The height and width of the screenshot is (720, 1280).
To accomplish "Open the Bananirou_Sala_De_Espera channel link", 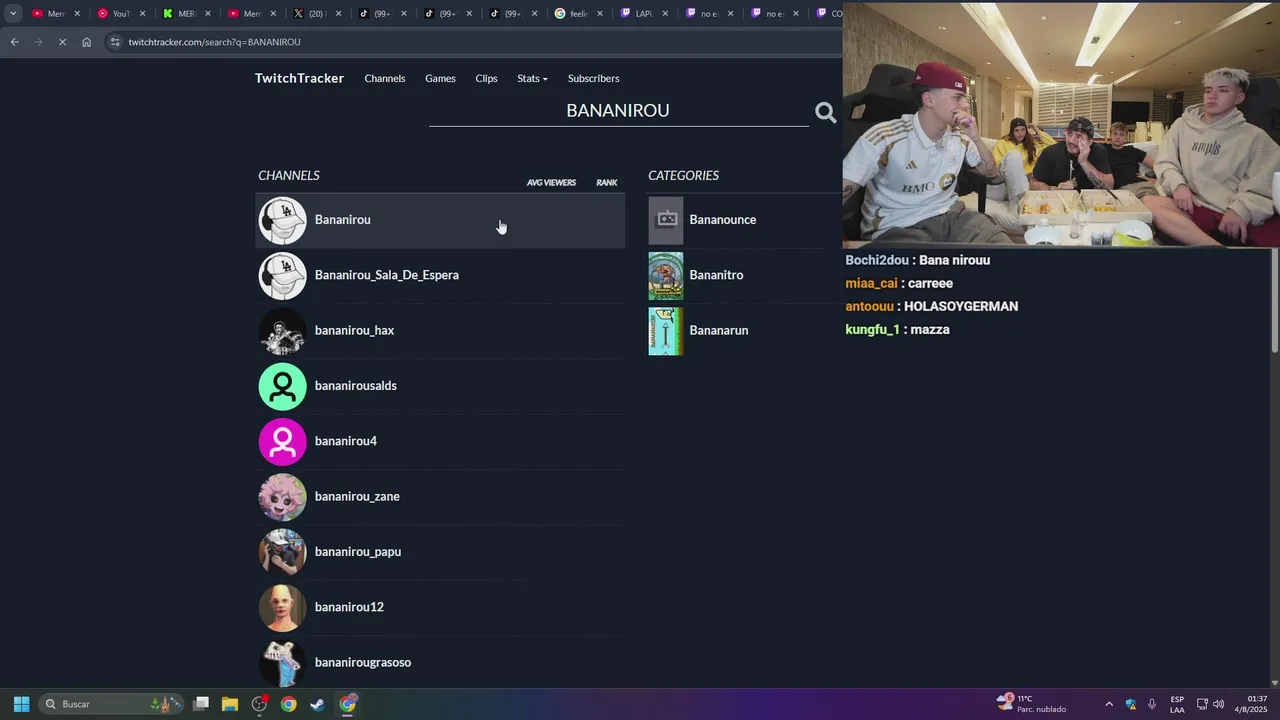I will click(386, 275).
